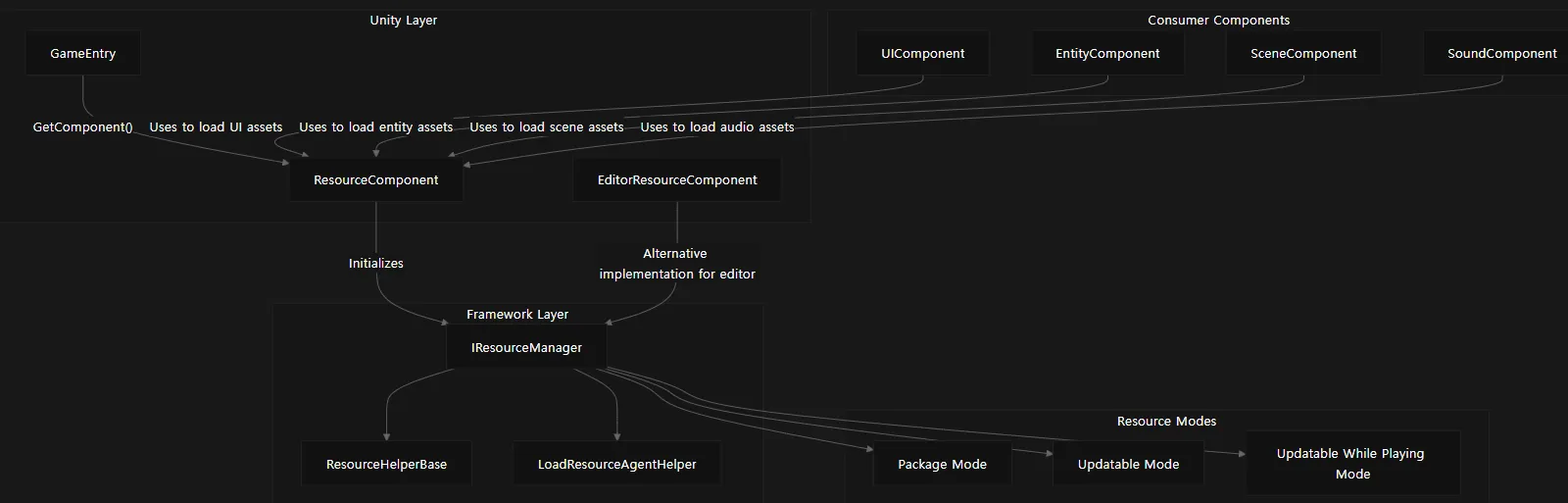
Task: Select the Uses to load UI assets label
Action: coord(216,127)
